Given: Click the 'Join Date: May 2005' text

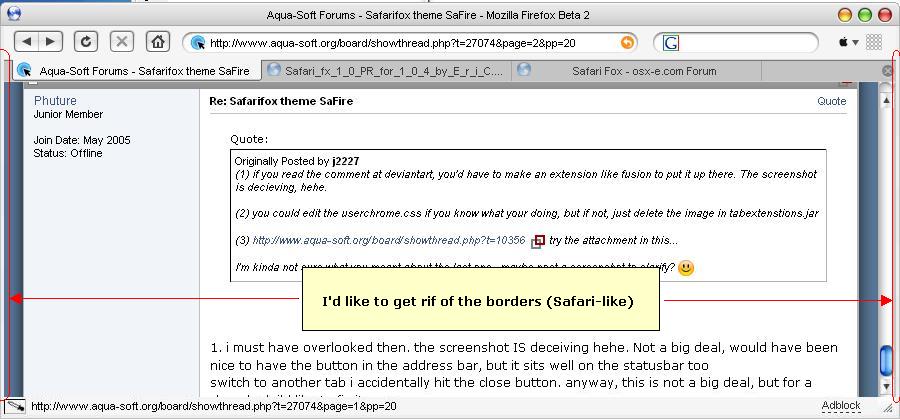Looking at the screenshot, I should [x=82, y=140].
